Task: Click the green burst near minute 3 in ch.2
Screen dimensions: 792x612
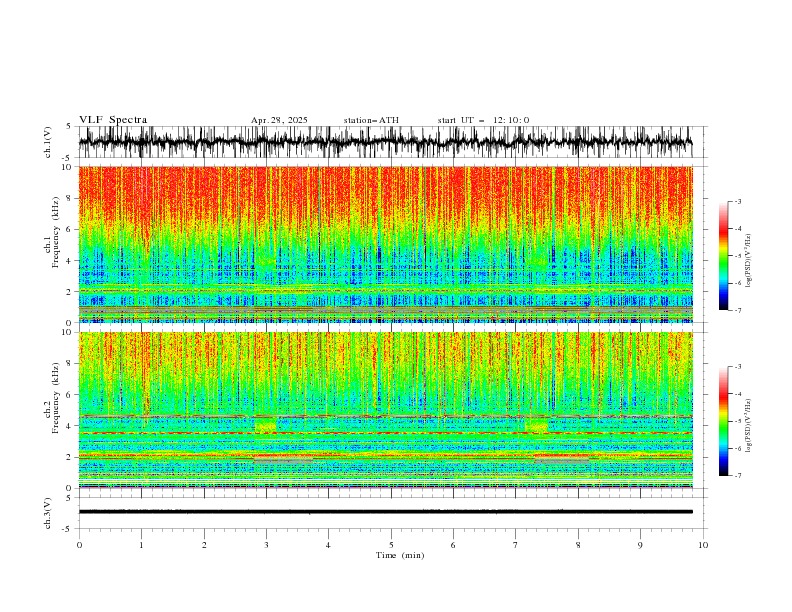Action: [x=266, y=425]
